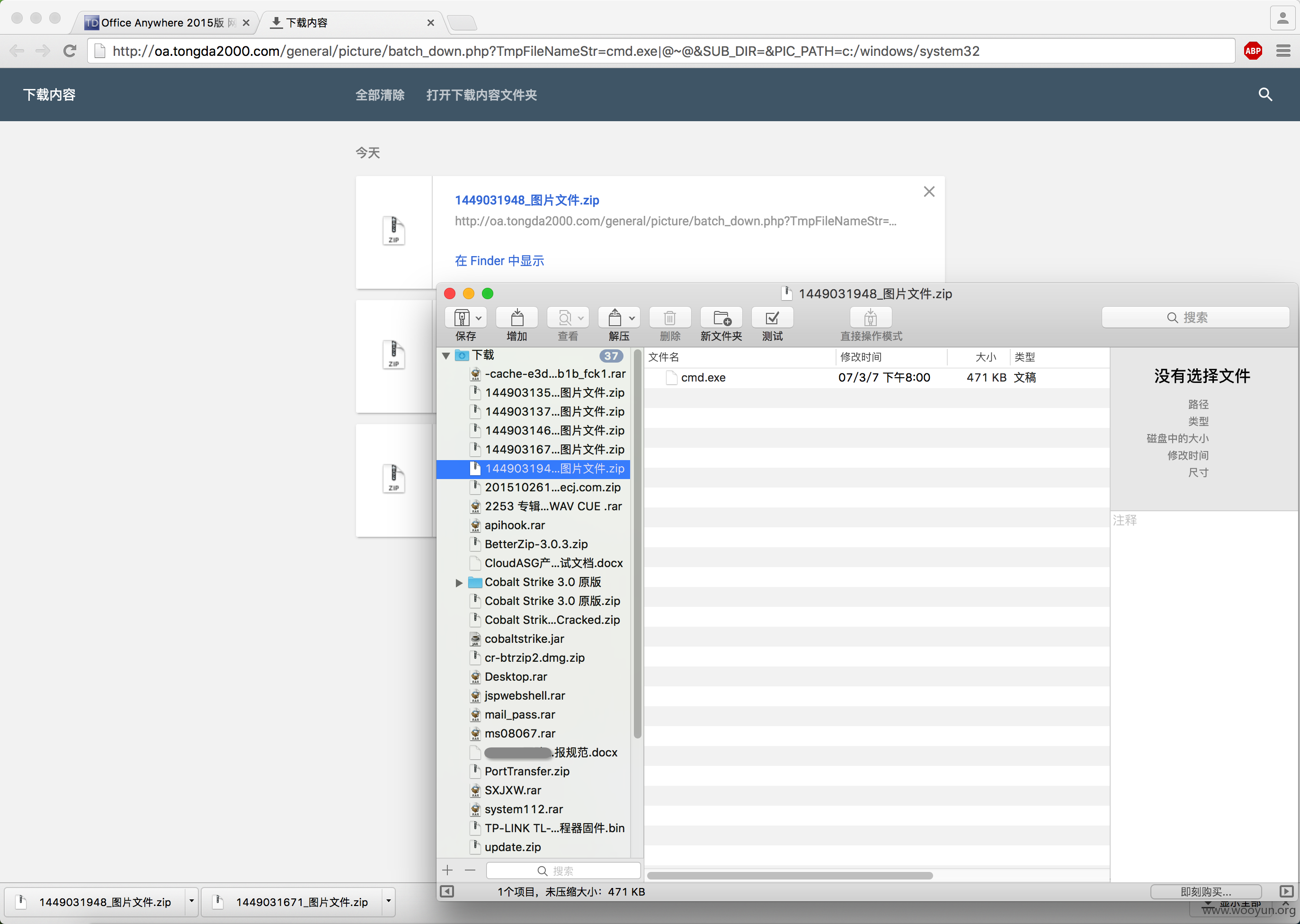1300x924 pixels.
Task: Select cr-btrzip2.dmg.zip in sidebar
Action: (534, 657)
